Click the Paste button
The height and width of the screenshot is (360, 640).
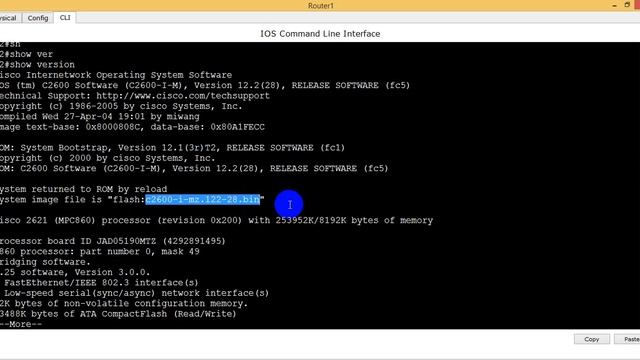tap(628, 339)
